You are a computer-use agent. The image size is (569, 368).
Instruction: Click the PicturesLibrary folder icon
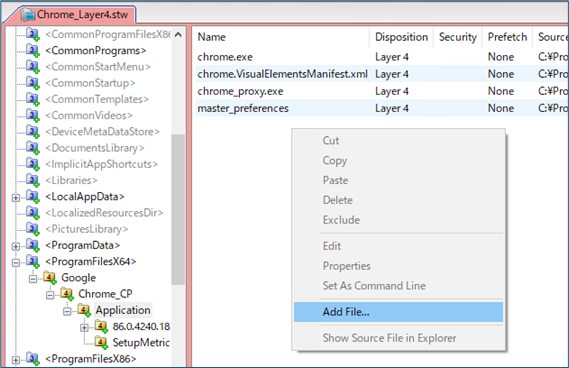[33, 229]
